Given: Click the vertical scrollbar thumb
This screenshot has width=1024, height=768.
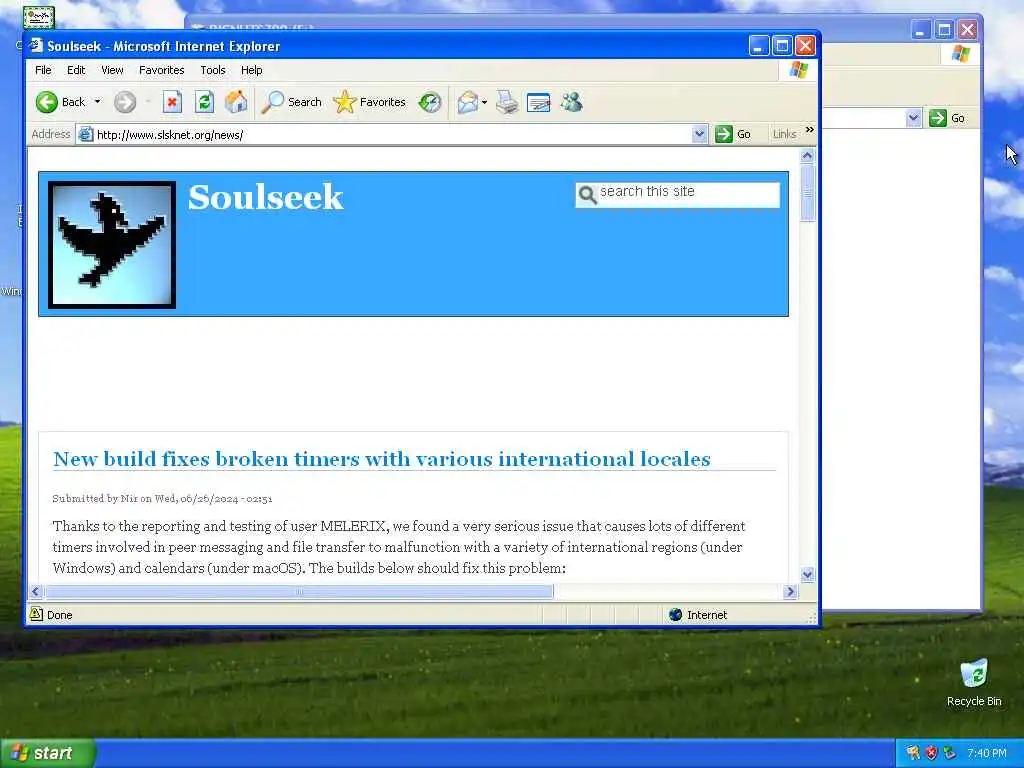Looking at the screenshot, I should pos(807,193).
